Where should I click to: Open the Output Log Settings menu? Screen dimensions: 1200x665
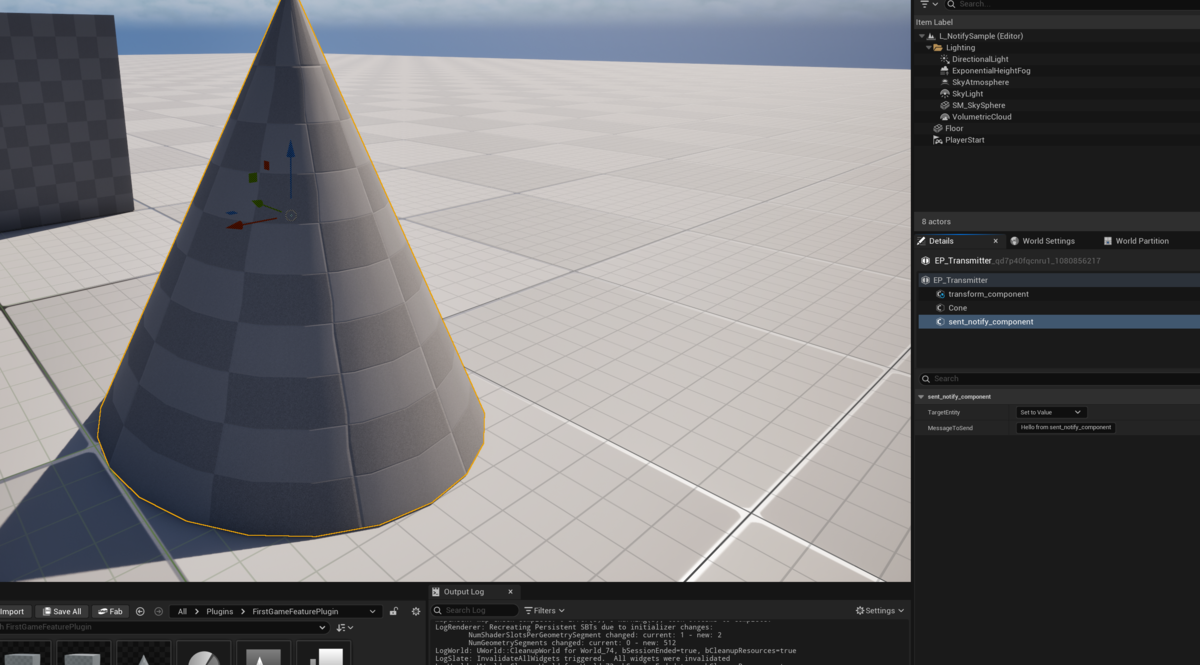coord(880,610)
